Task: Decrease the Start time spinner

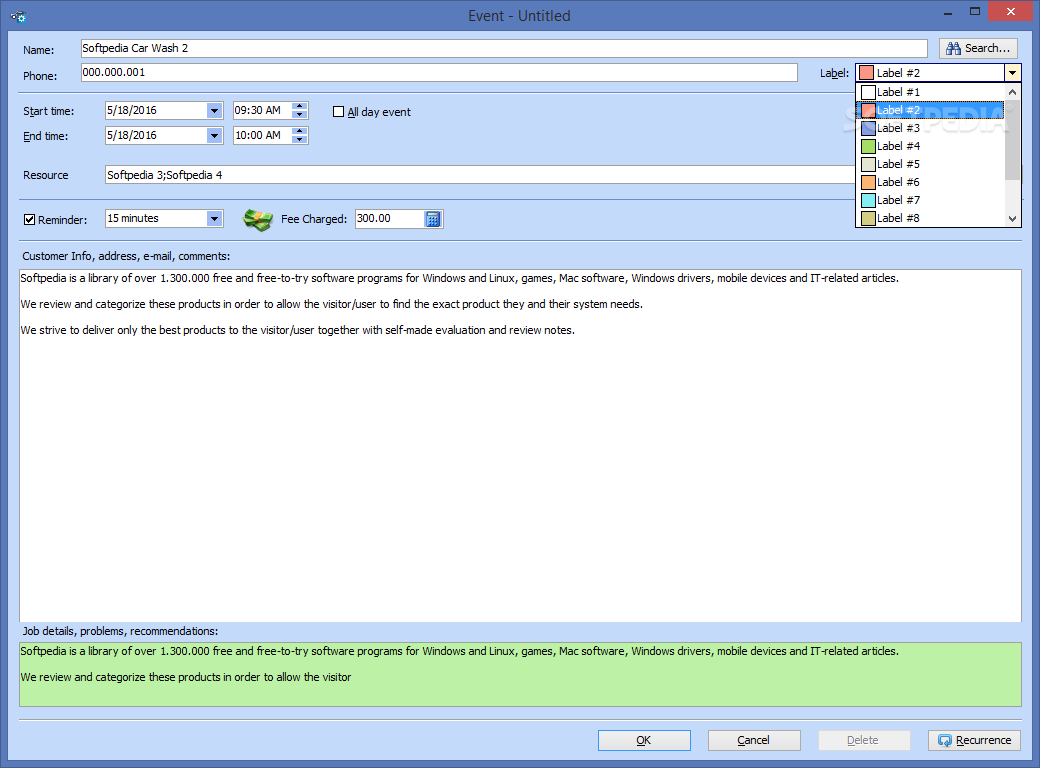Action: 300,115
